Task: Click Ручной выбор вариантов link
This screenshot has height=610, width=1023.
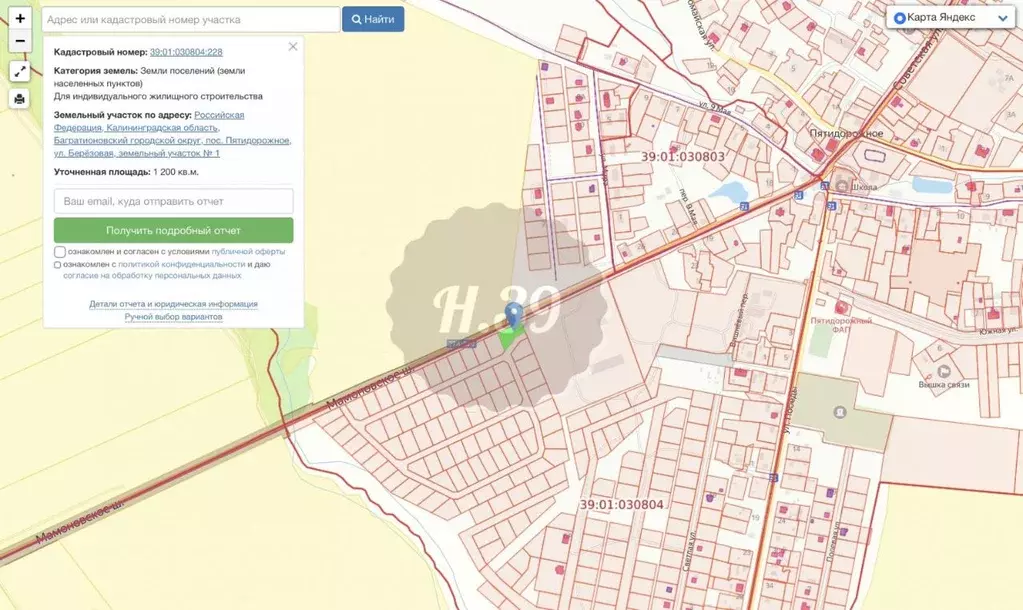Action: 173,317
